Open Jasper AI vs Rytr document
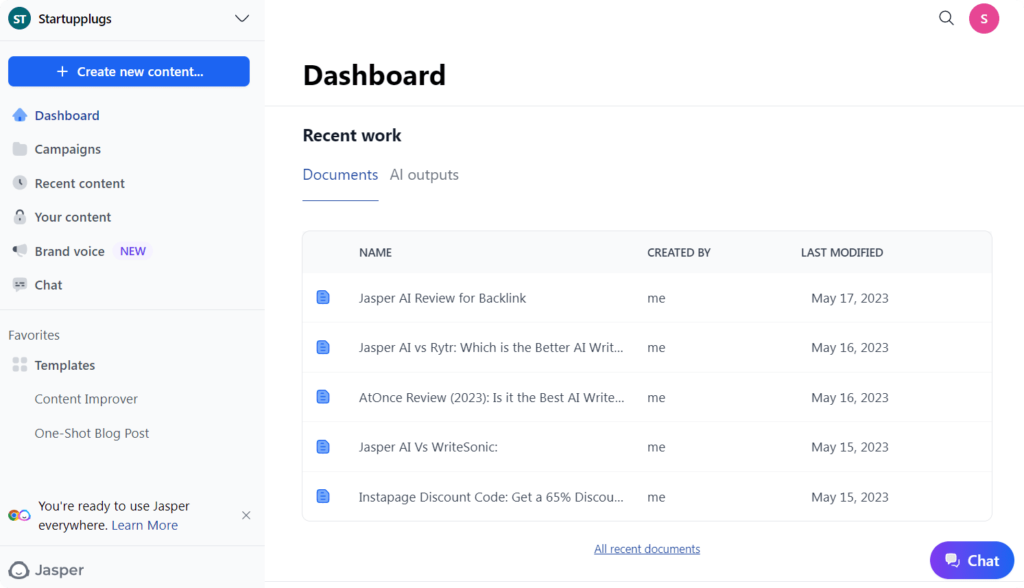 point(491,348)
